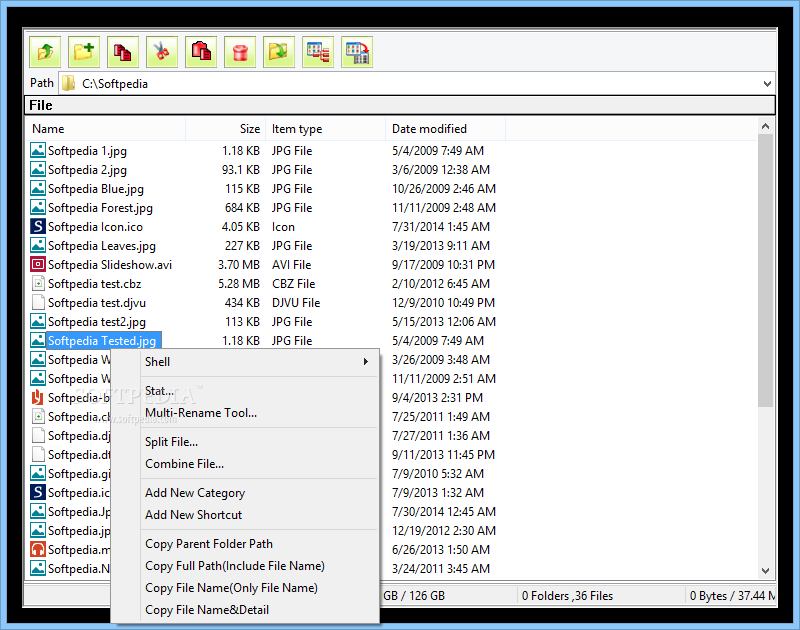The height and width of the screenshot is (630, 800).
Task: Click the Softpedia Slideshow.avi file icon
Action: click(x=38, y=264)
